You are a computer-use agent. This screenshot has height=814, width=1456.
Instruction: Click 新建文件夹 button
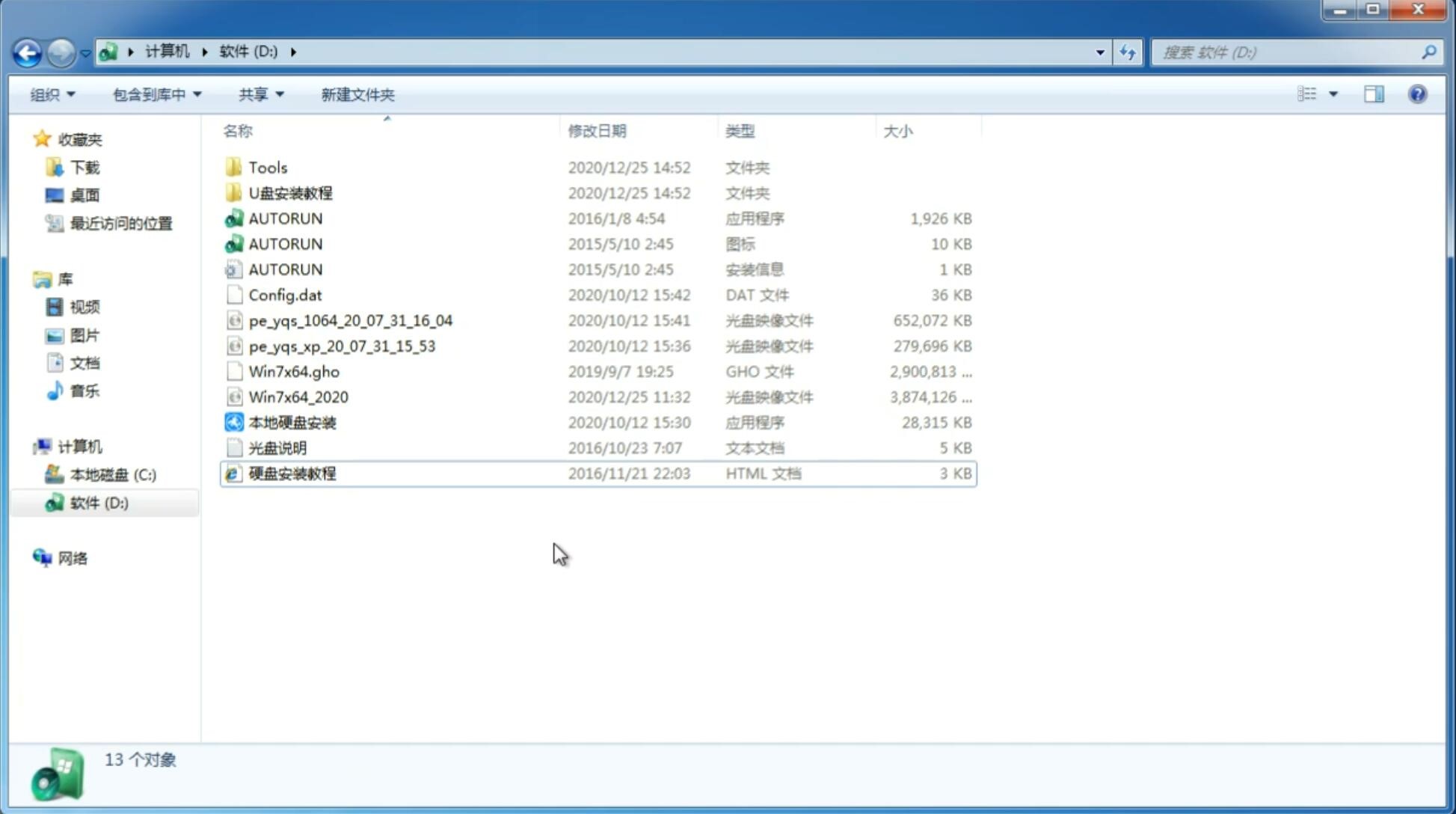click(x=357, y=94)
